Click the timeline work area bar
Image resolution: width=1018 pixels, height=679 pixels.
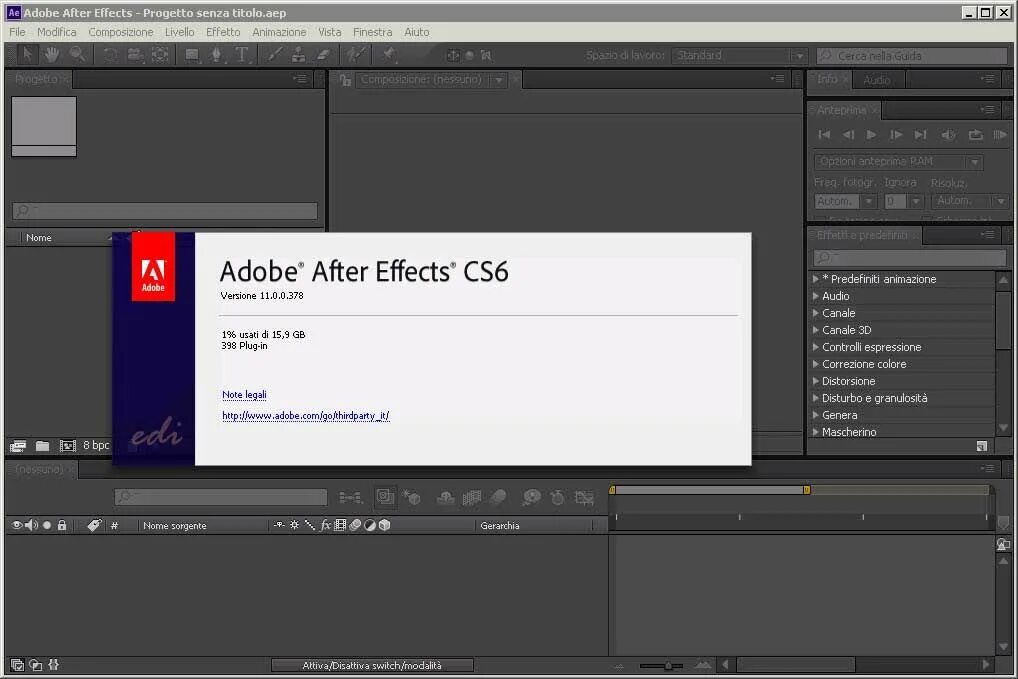710,490
